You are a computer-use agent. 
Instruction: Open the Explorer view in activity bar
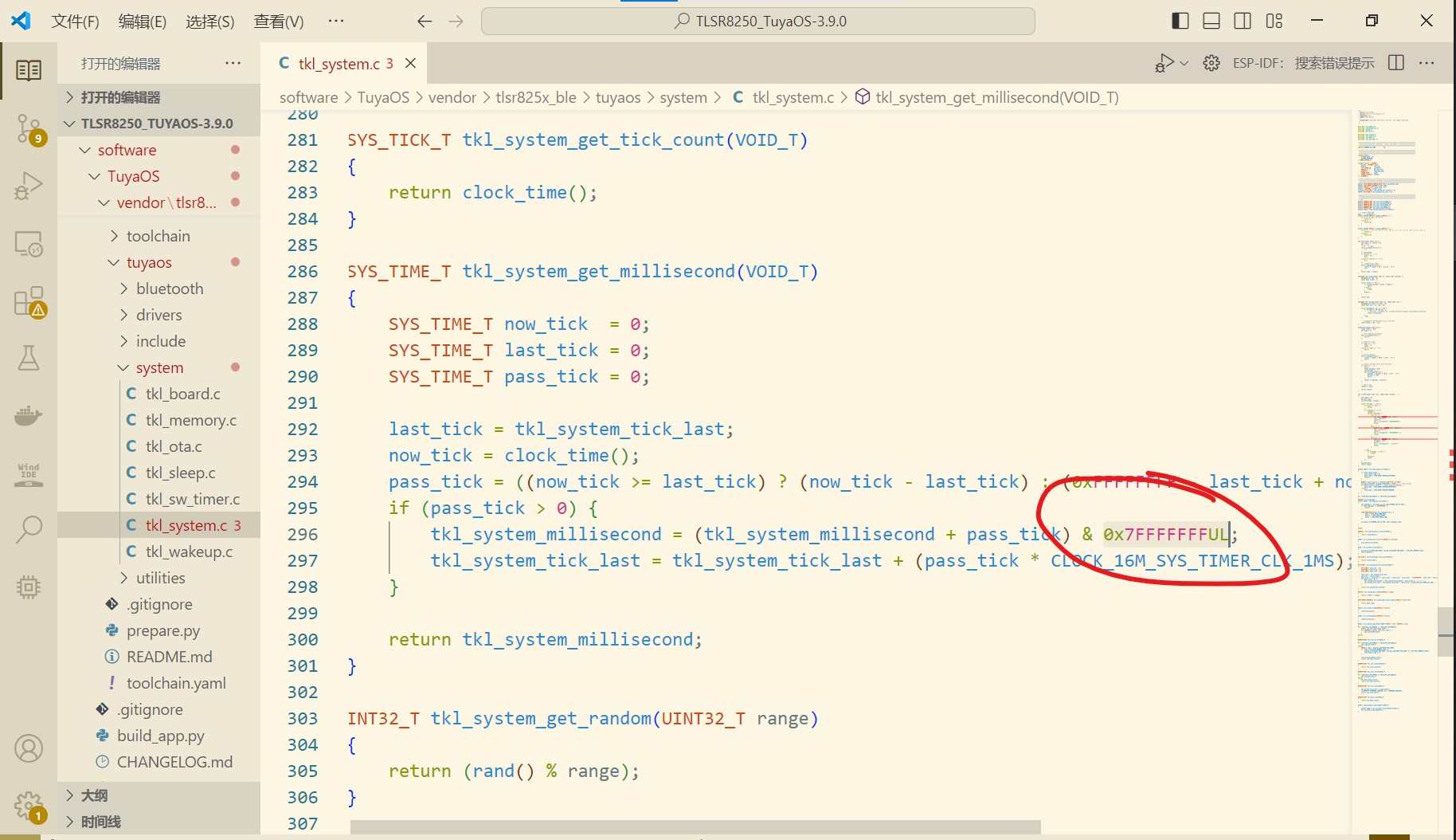(x=29, y=70)
